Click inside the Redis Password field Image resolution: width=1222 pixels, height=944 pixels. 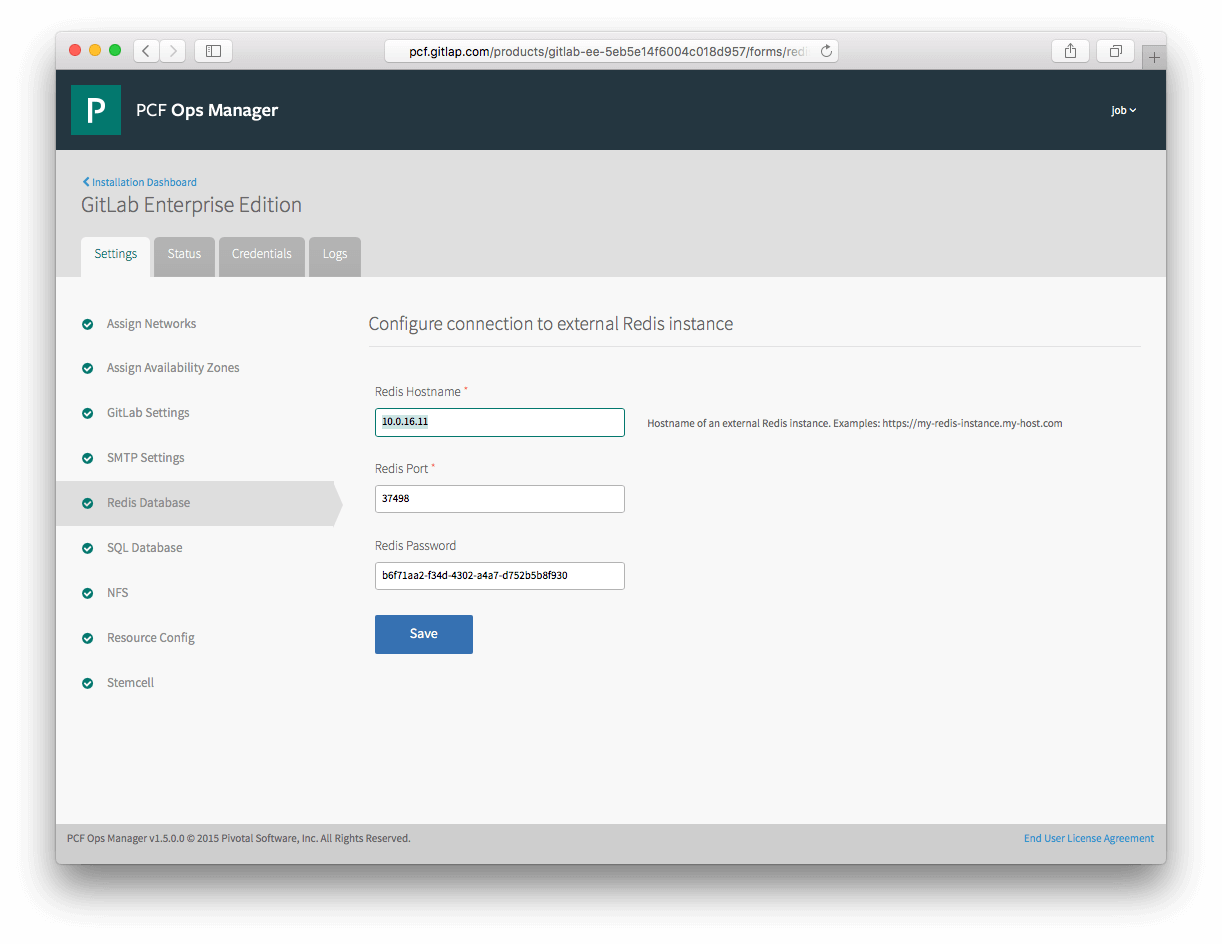point(499,576)
